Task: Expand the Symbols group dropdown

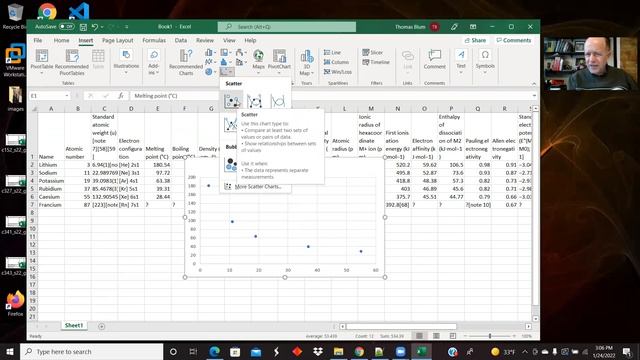Action: (x=485, y=62)
